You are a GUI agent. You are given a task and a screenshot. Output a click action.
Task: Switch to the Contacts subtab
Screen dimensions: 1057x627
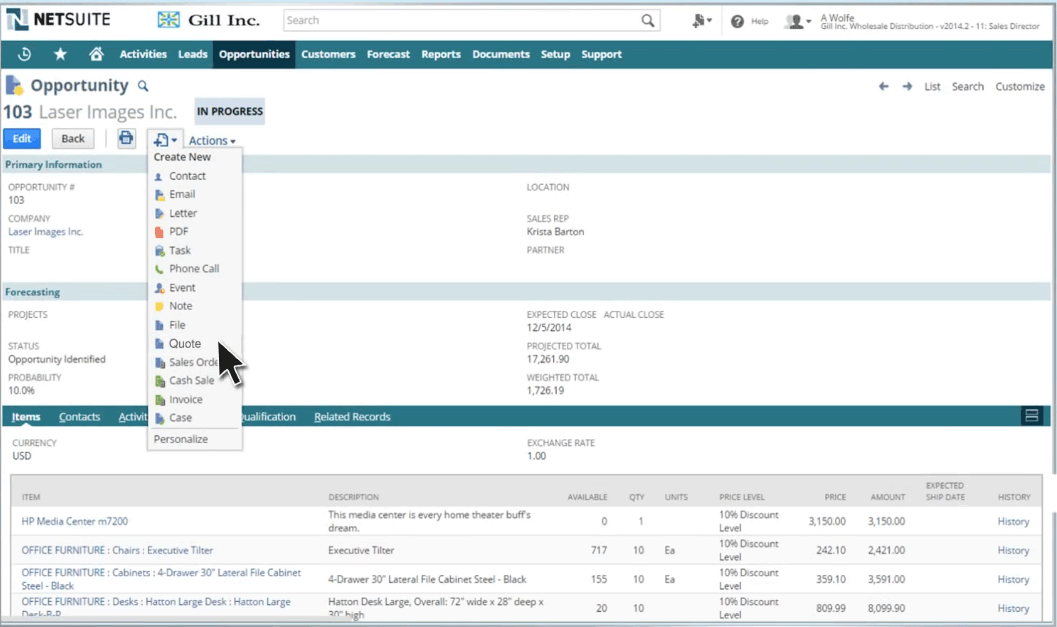(x=79, y=417)
